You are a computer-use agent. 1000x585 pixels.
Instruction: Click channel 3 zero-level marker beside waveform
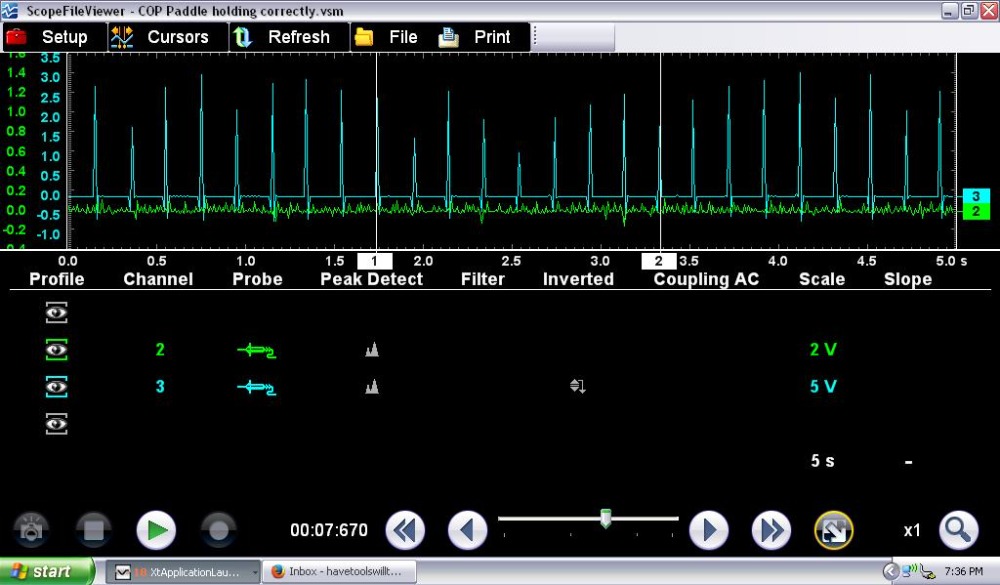click(976, 196)
